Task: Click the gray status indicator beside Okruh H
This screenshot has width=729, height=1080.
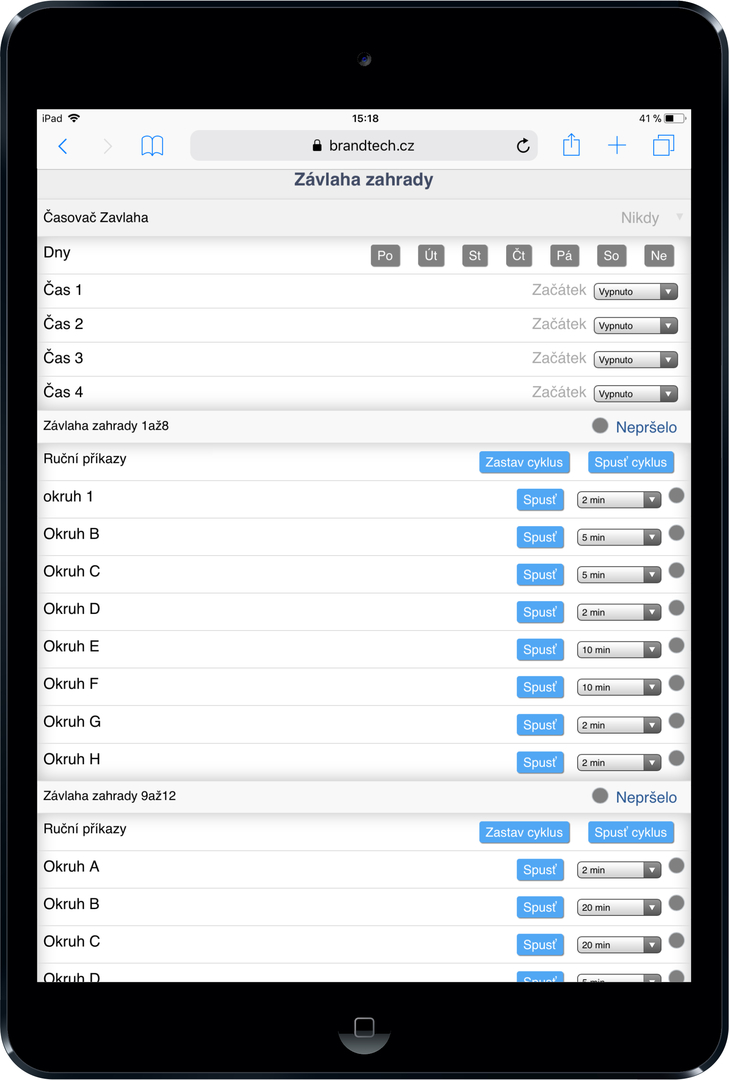Action: [x=677, y=758]
